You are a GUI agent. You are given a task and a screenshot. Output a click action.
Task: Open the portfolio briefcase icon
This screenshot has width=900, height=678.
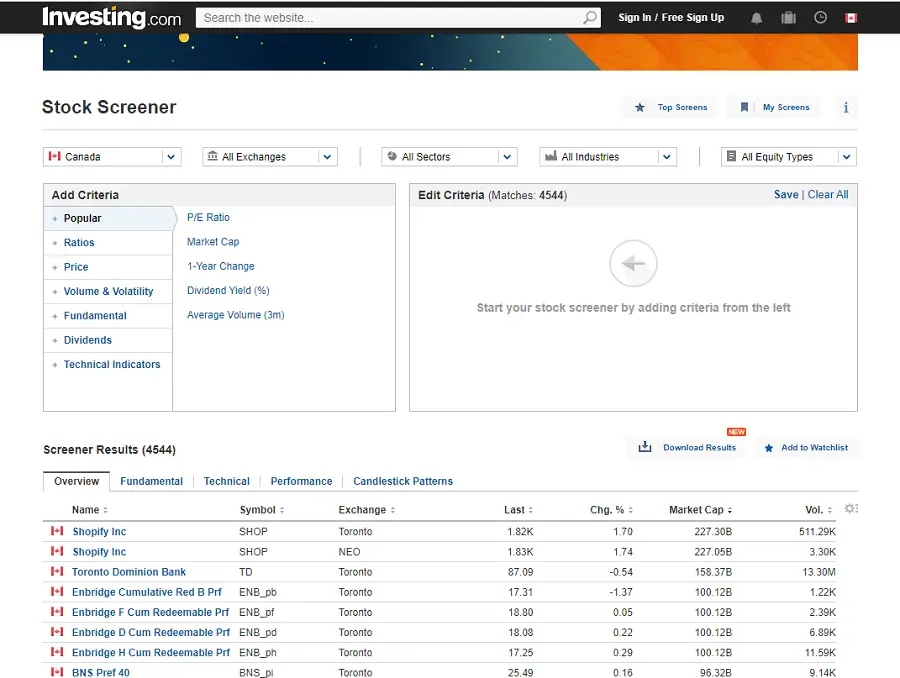(788, 18)
